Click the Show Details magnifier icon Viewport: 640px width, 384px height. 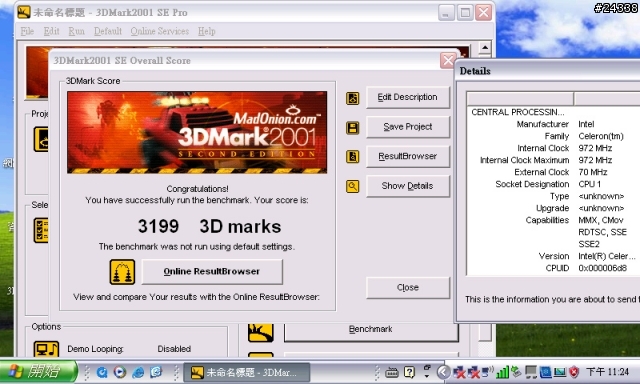coord(353,186)
